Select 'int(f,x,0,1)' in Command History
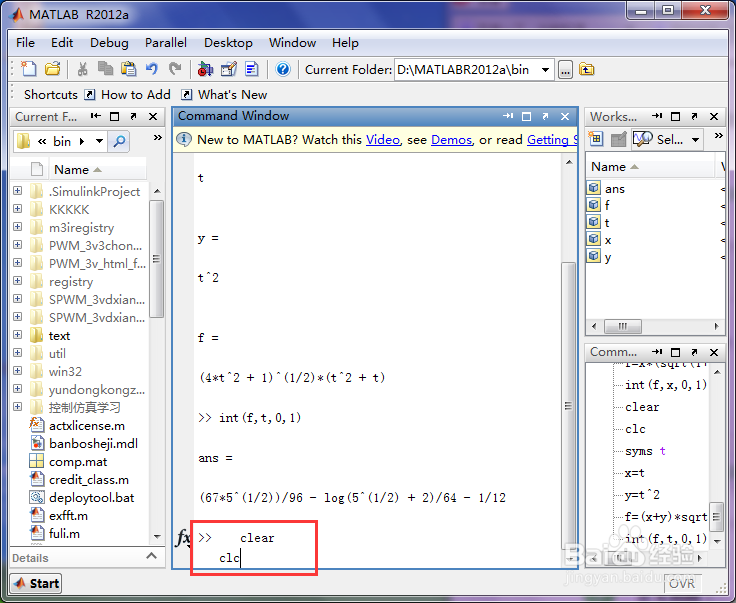 click(666, 385)
